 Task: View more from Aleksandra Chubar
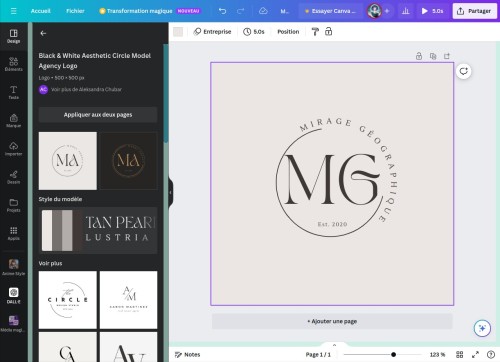[x=86, y=89]
